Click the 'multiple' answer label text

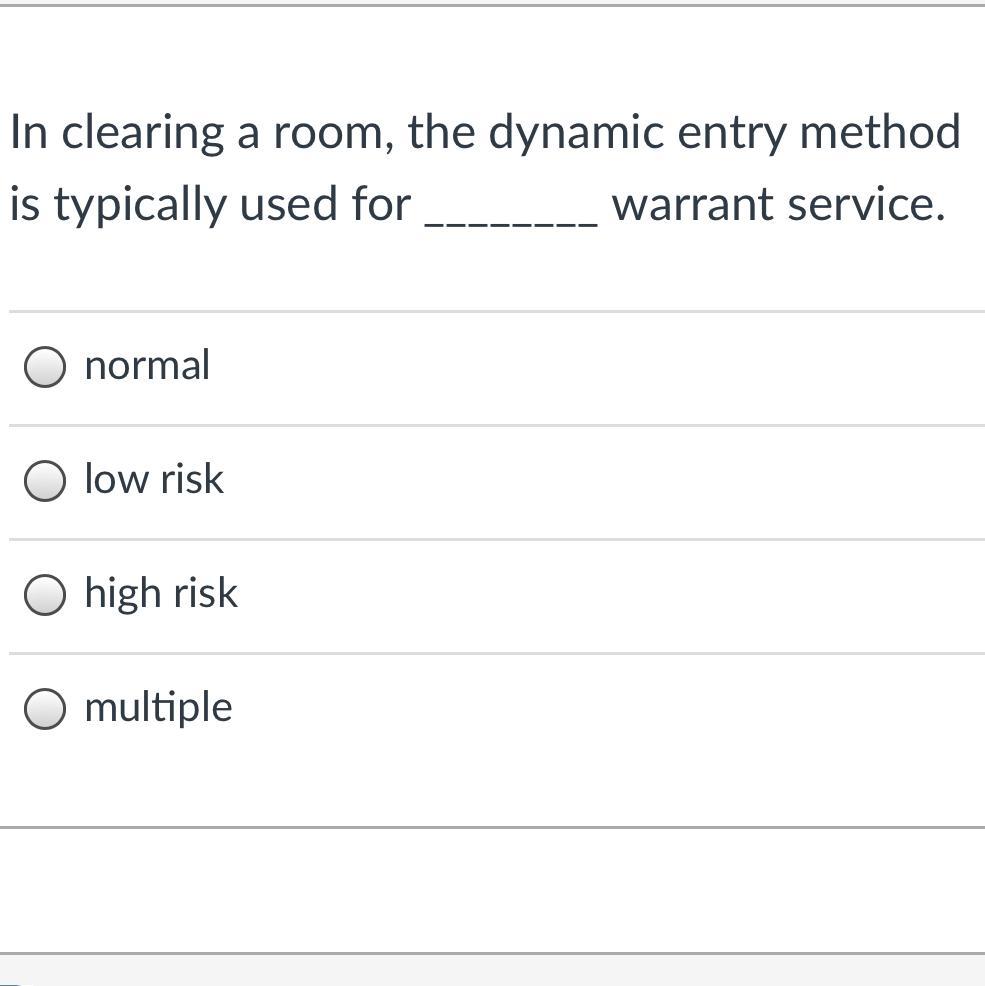(158, 707)
